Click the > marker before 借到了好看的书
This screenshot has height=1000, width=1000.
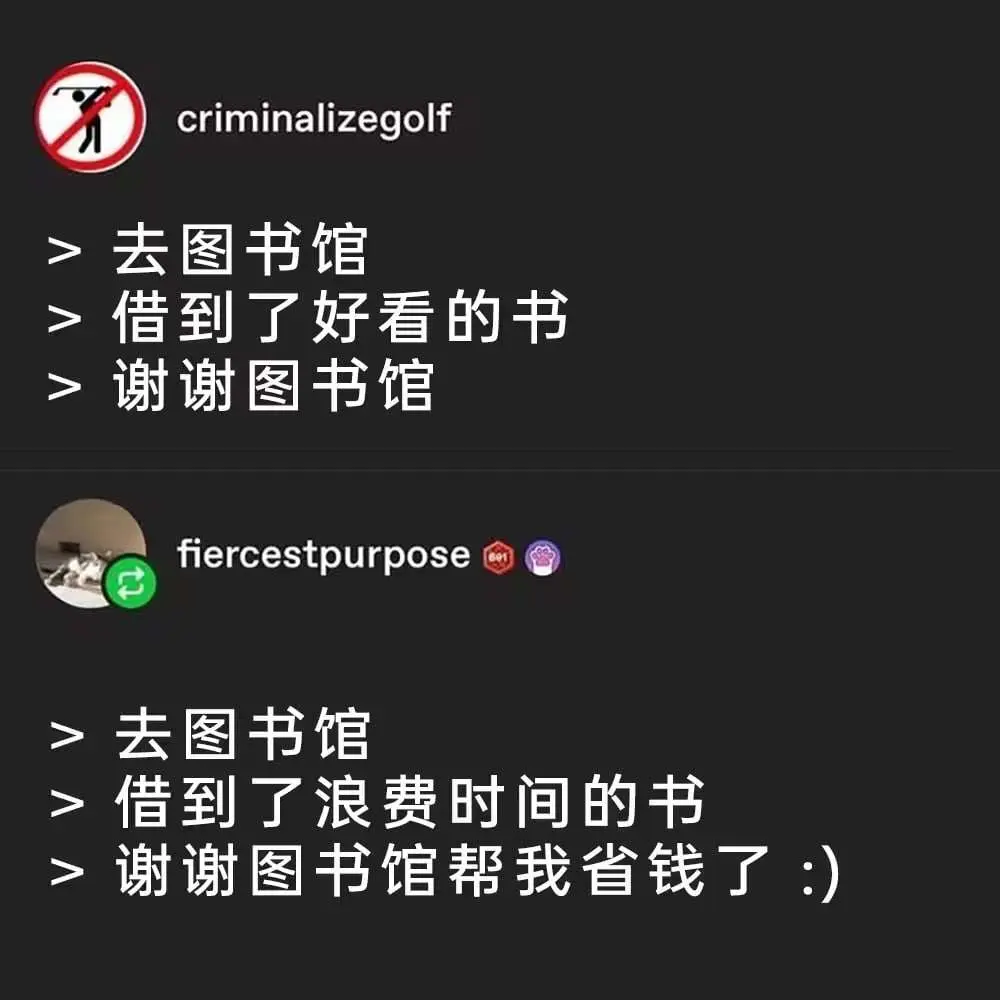(65, 318)
